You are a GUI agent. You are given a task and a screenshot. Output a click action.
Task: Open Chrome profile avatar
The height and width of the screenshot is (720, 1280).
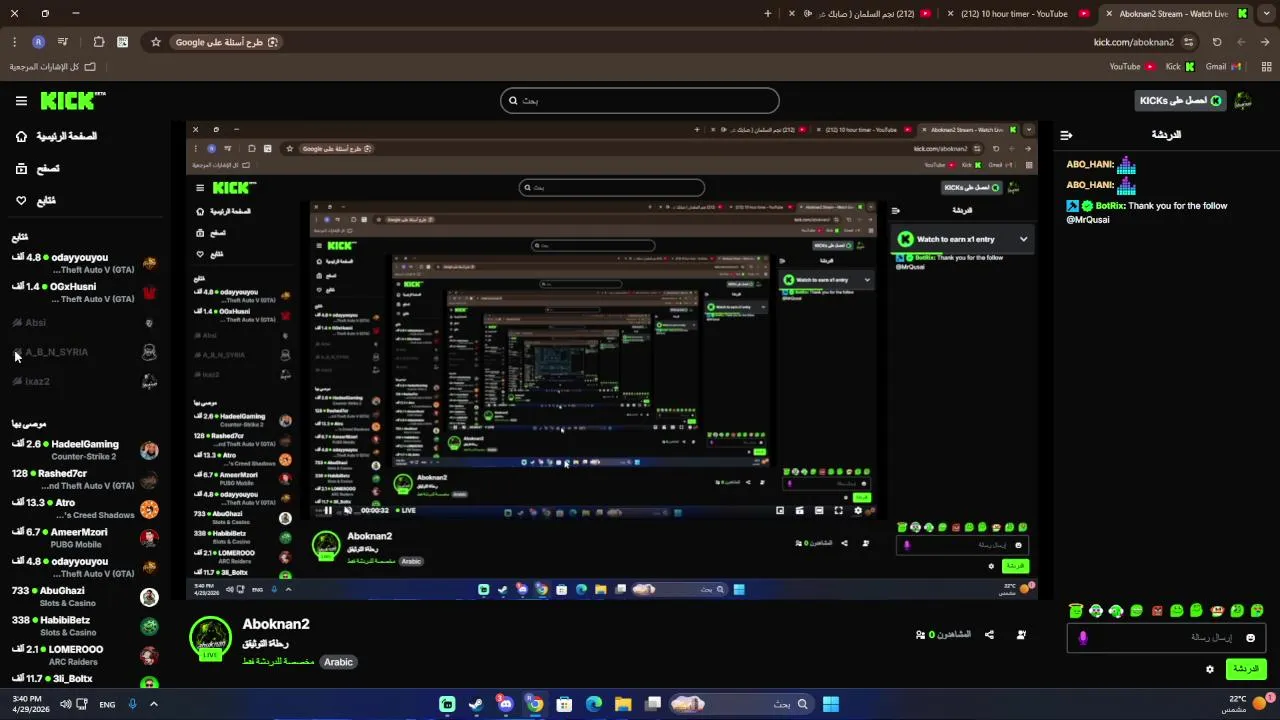pos(39,42)
